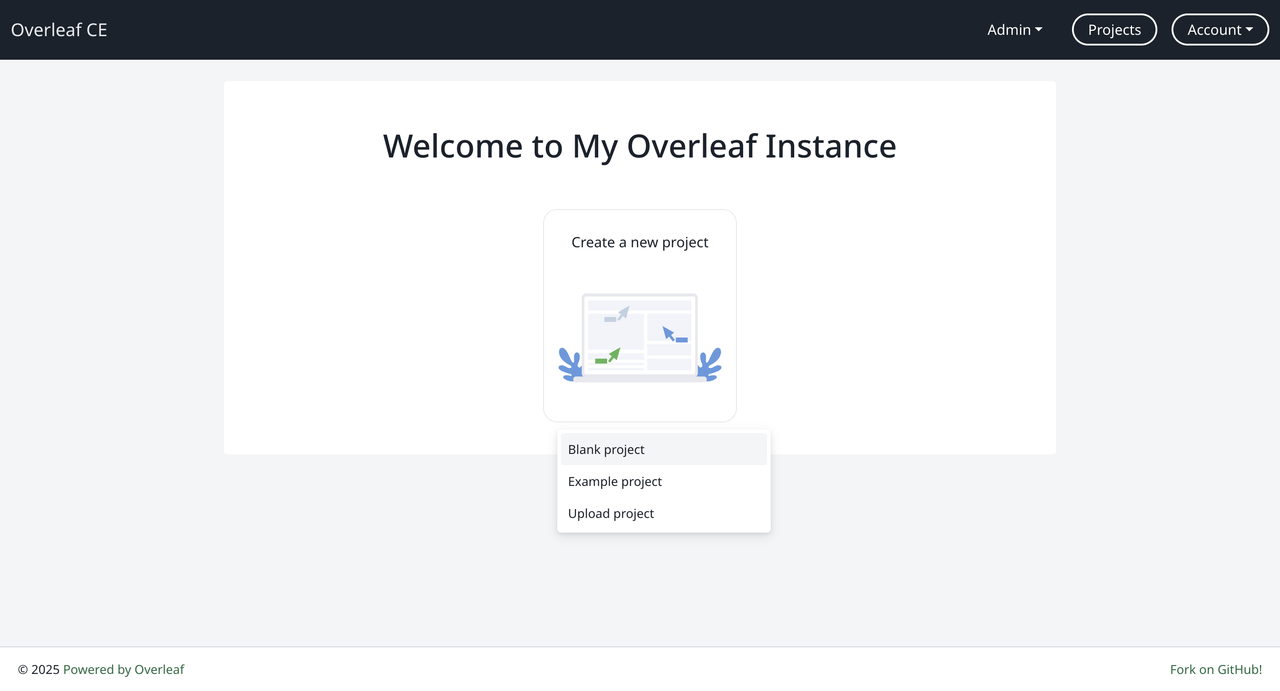Click the Welcome to My Overleaf Instance heading
The width and height of the screenshot is (1280, 691).
[639, 145]
